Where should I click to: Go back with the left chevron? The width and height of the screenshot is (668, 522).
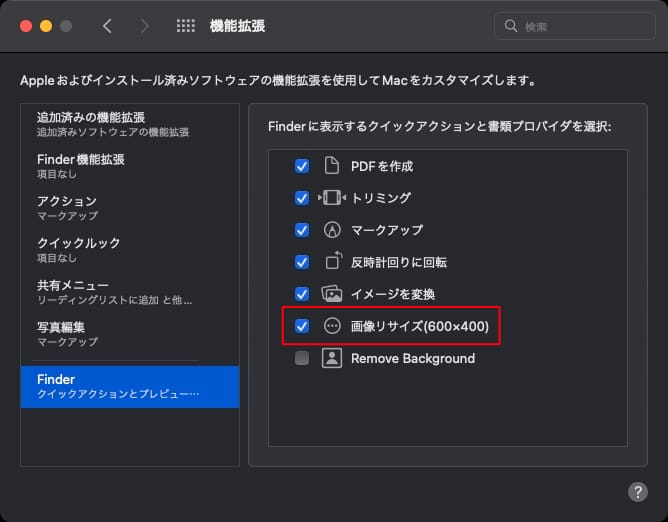[x=107, y=26]
